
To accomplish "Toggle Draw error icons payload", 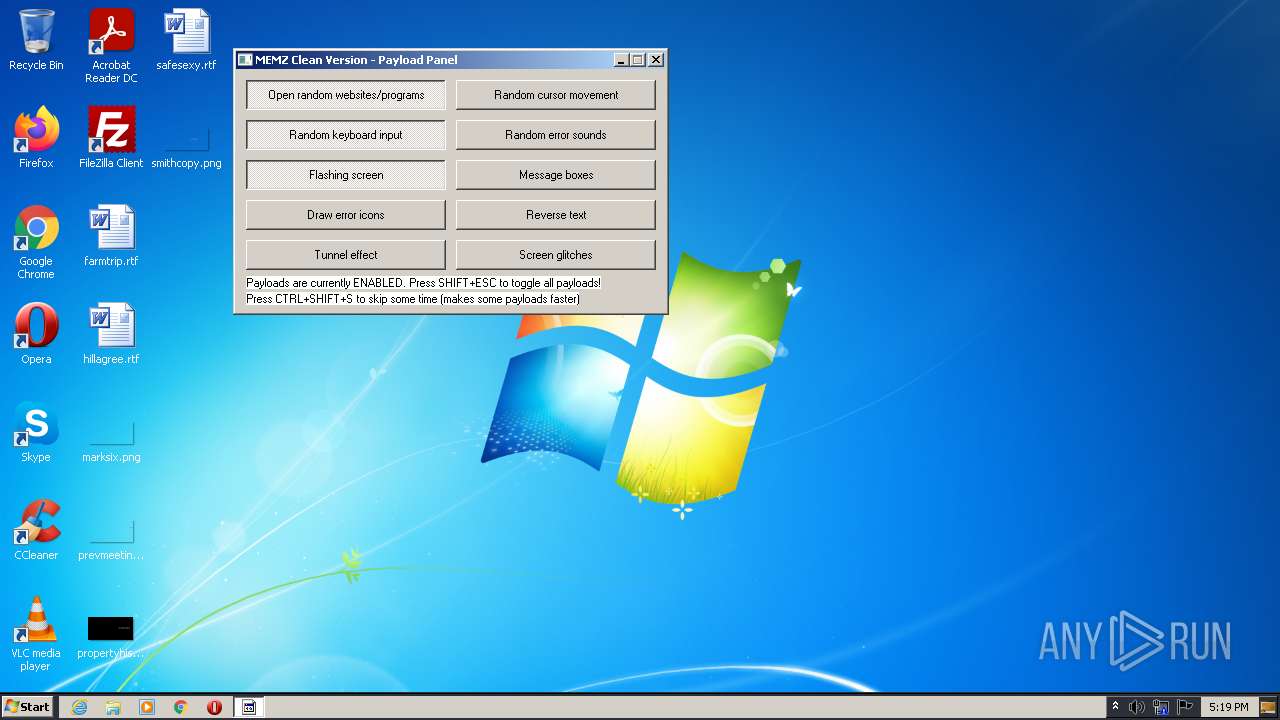I will 346,215.
